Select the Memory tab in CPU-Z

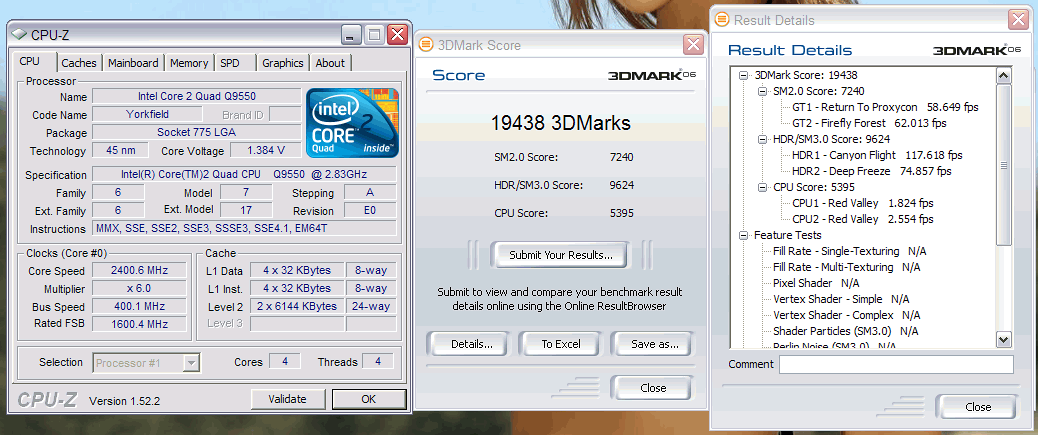pos(189,63)
